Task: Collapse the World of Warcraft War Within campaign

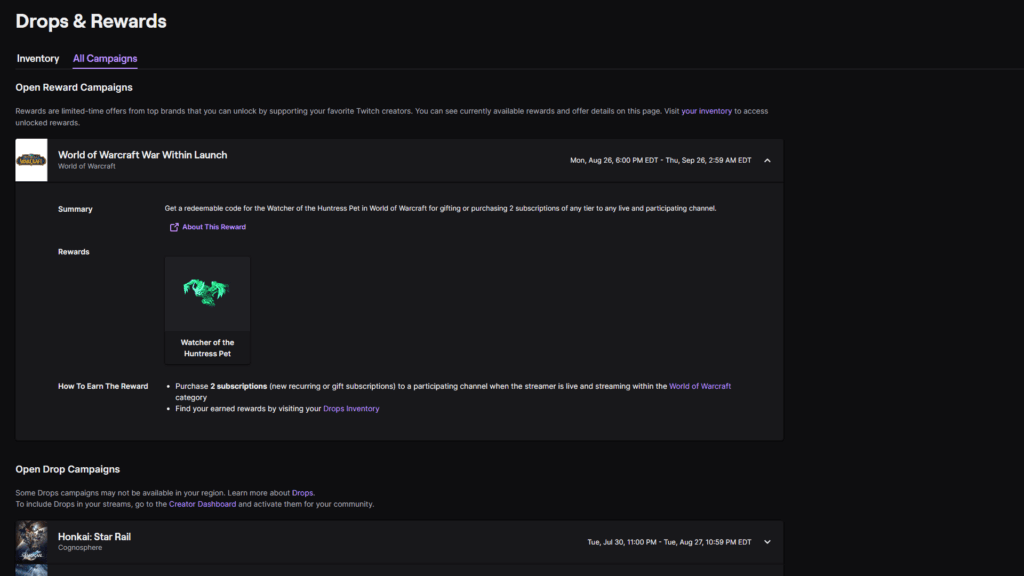Action: 767,159
